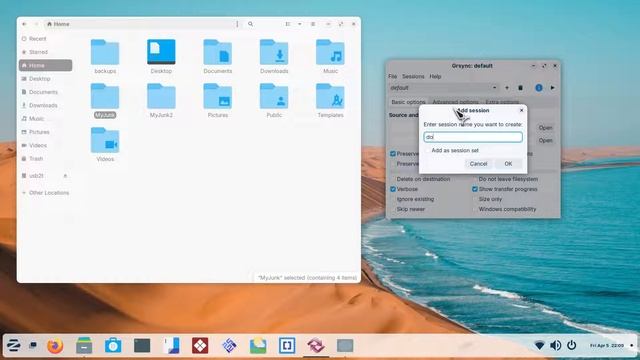Click the Grsync blue info icon

[x=539, y=88]
